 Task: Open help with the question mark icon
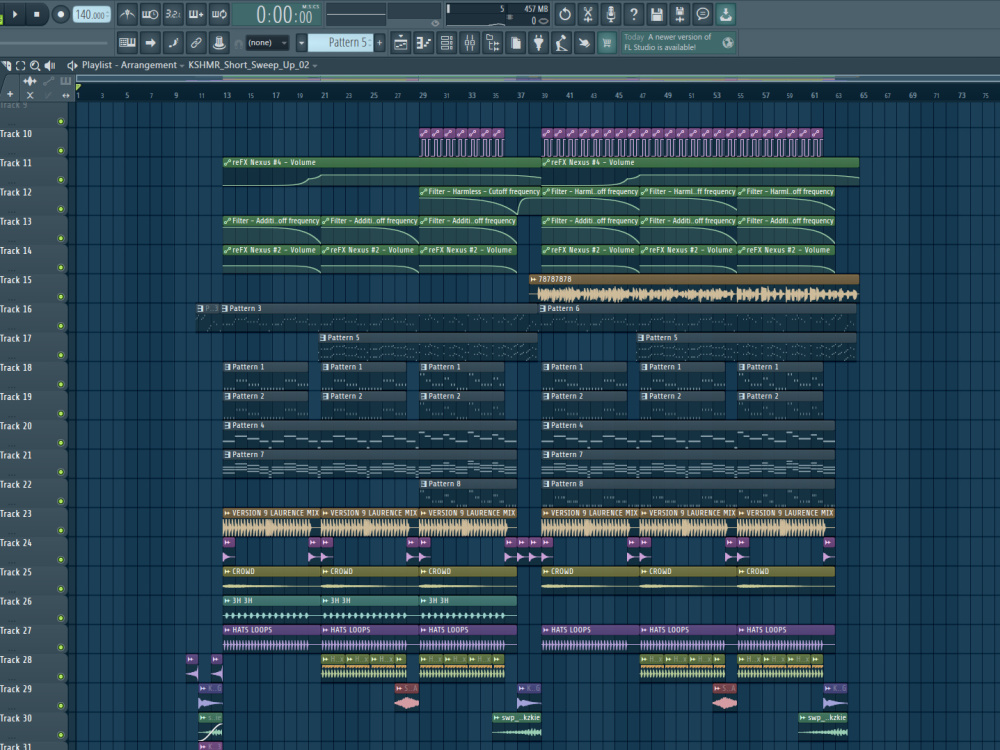point(633,14)
